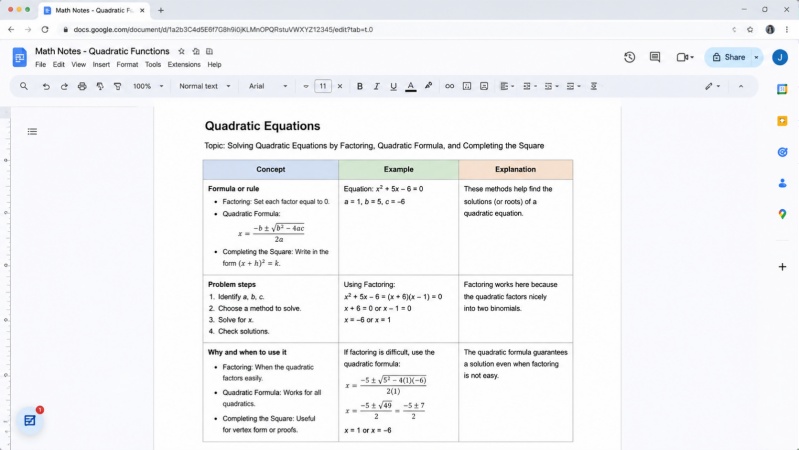Open the View menu
The width and height of the screenshot is (799, 450).
tap(78, 65)
